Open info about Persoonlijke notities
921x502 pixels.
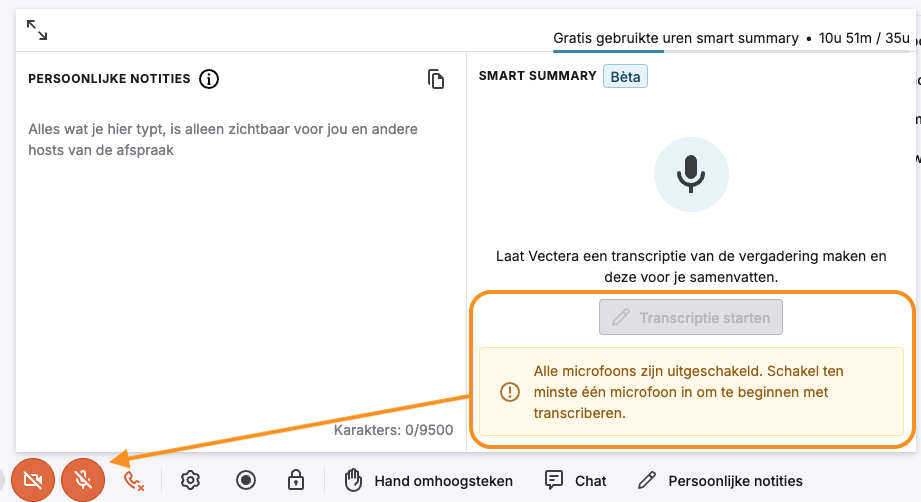[x=209, y=79]
